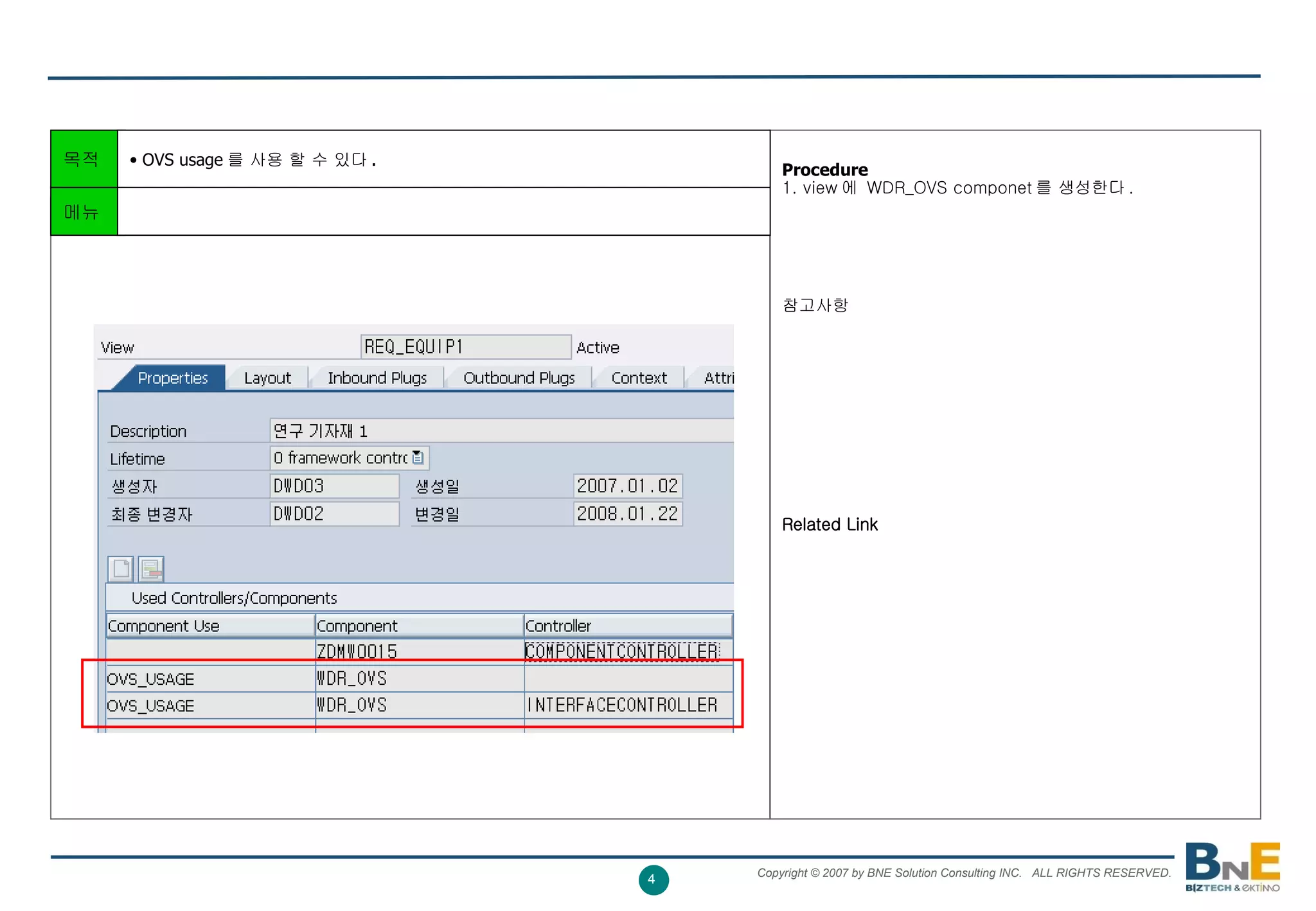Click the Active status text
The image size is (1316, 911).
tap(598, 348)
